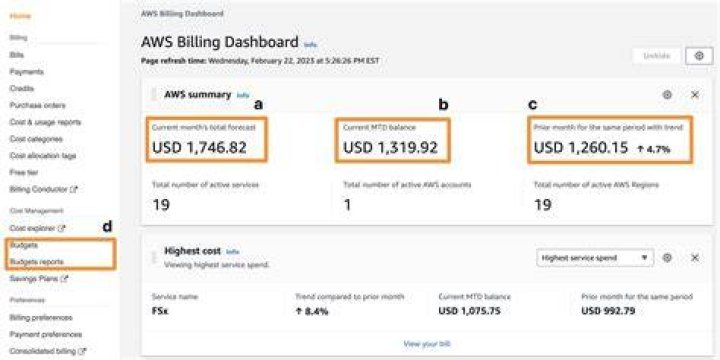Open Free tier in sidebar

click(x=24, y=172)
